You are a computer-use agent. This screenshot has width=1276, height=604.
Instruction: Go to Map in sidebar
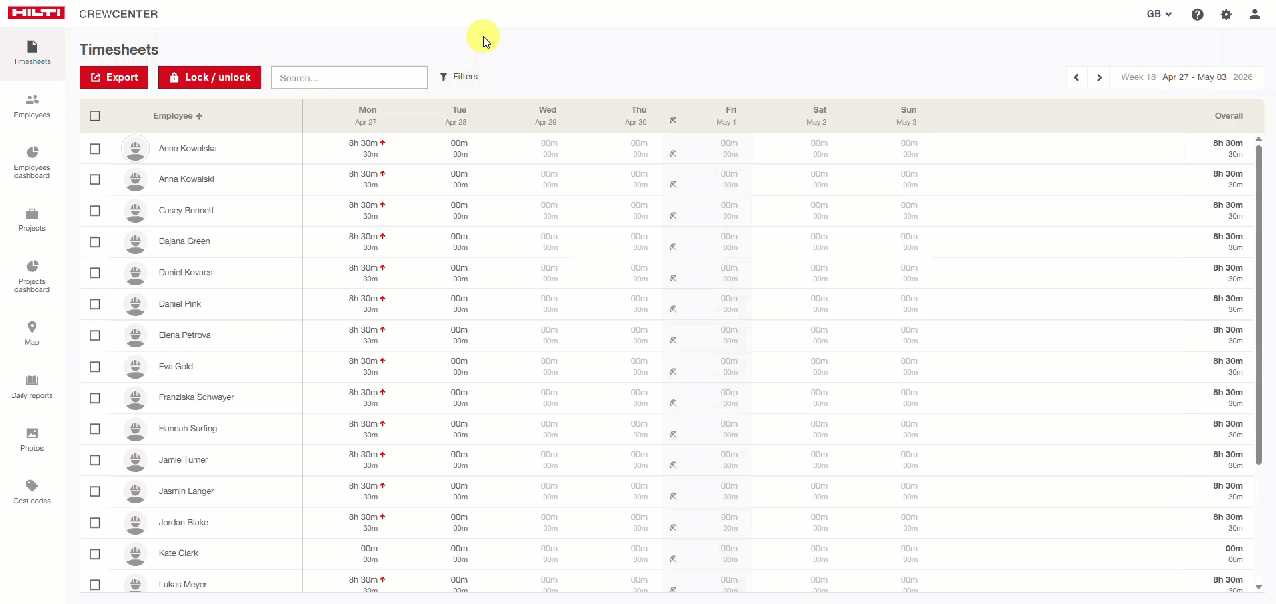(x=32, y=333)
